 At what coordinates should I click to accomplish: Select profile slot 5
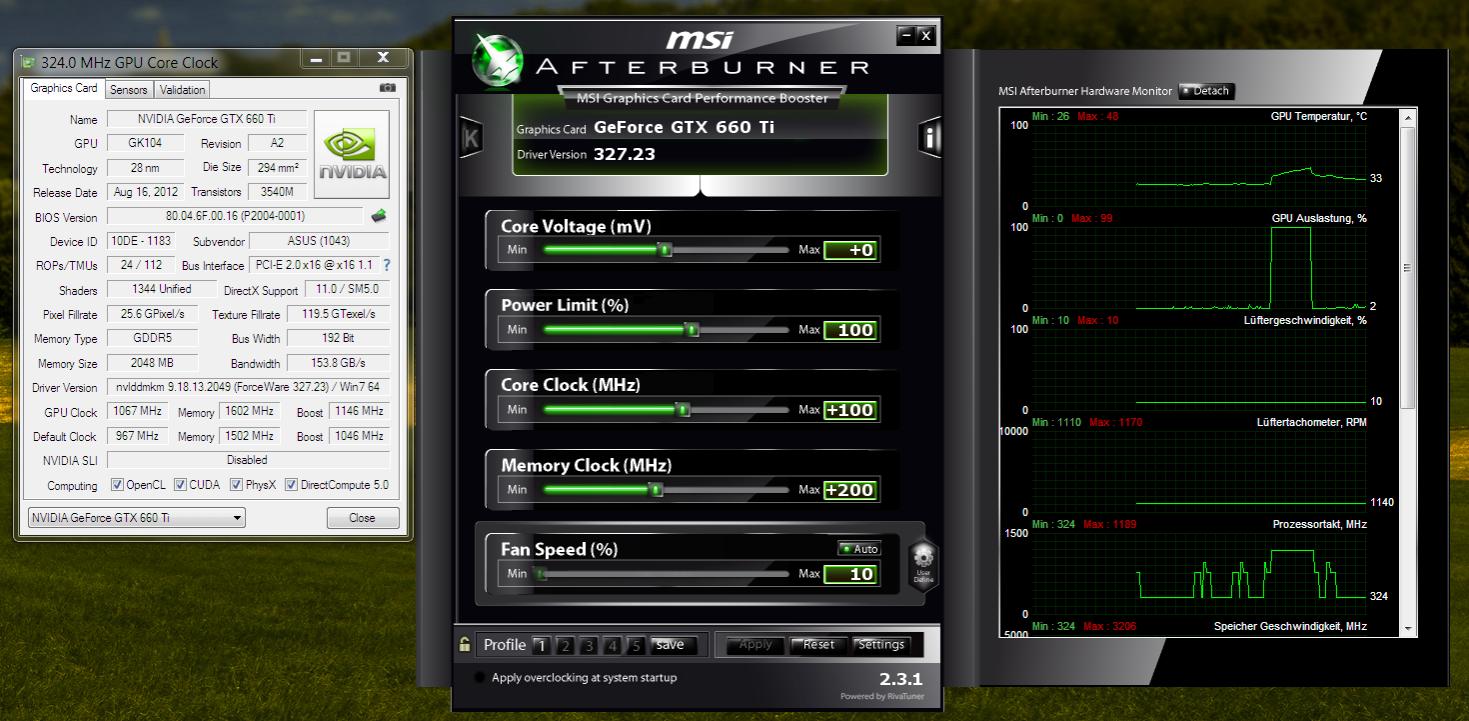tap(635, 645)
